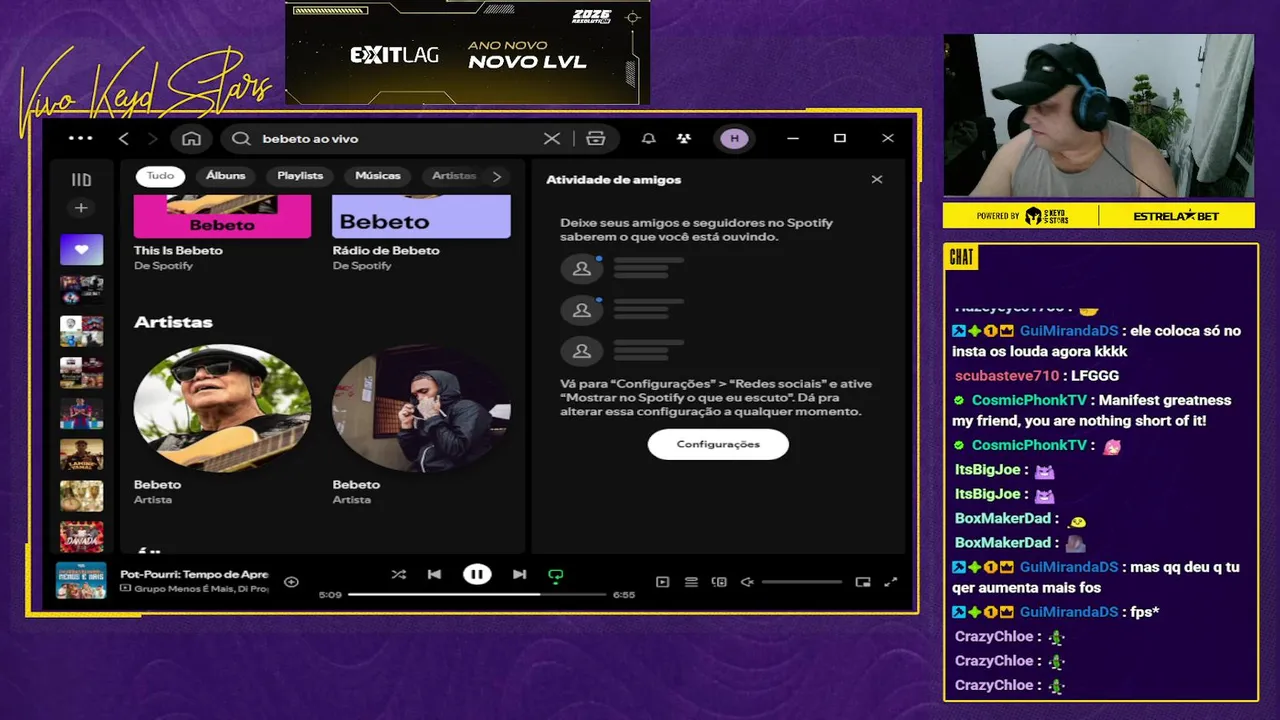Open the Rádio de Bebeto cover

point(421,216)
